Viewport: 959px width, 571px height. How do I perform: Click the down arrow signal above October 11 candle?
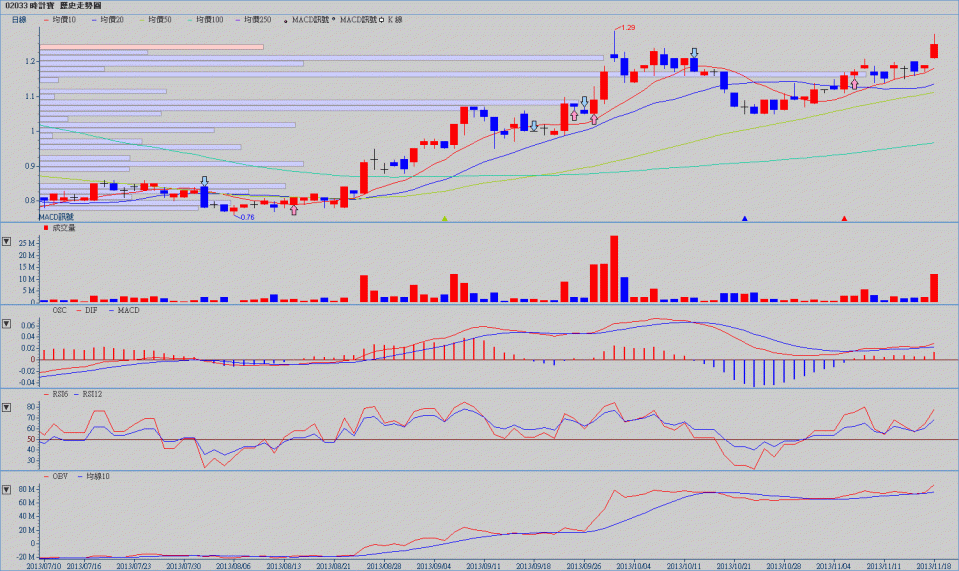693,53
